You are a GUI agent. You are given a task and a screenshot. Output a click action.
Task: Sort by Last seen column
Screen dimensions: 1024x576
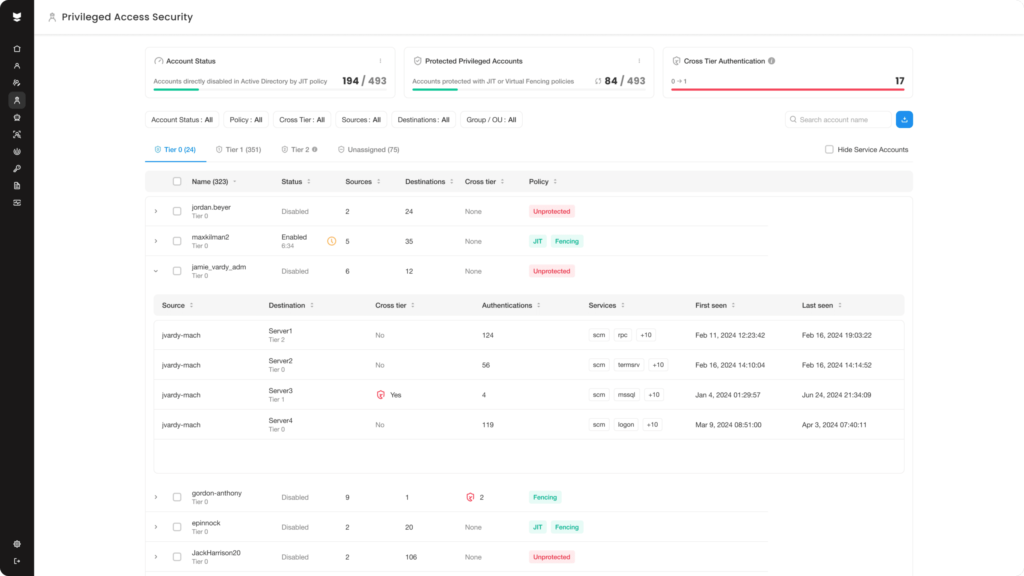click(840, 305)
